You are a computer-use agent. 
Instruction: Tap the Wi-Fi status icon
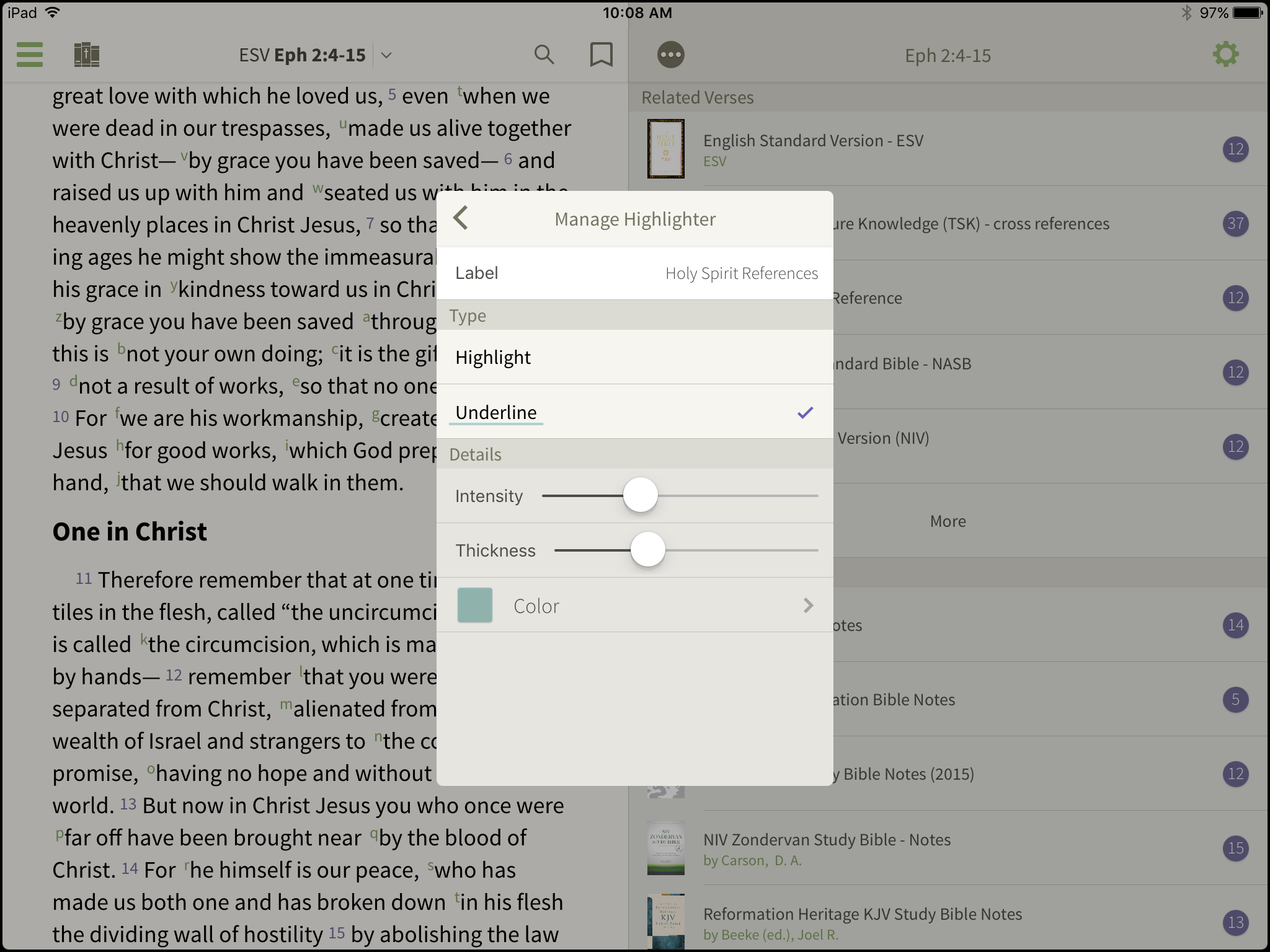[53, 12]
